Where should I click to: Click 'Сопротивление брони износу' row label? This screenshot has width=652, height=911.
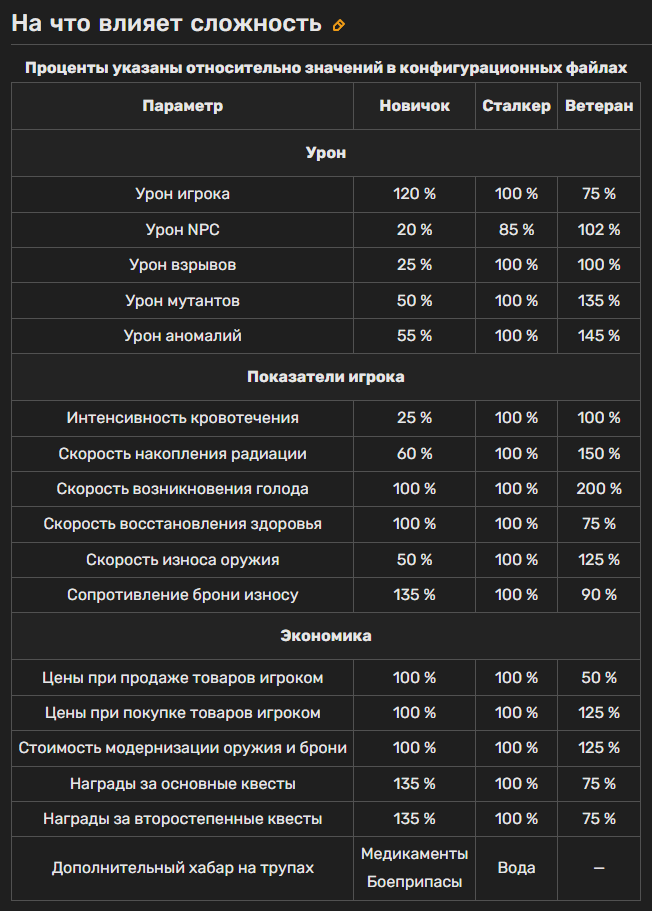coord(182,595)
